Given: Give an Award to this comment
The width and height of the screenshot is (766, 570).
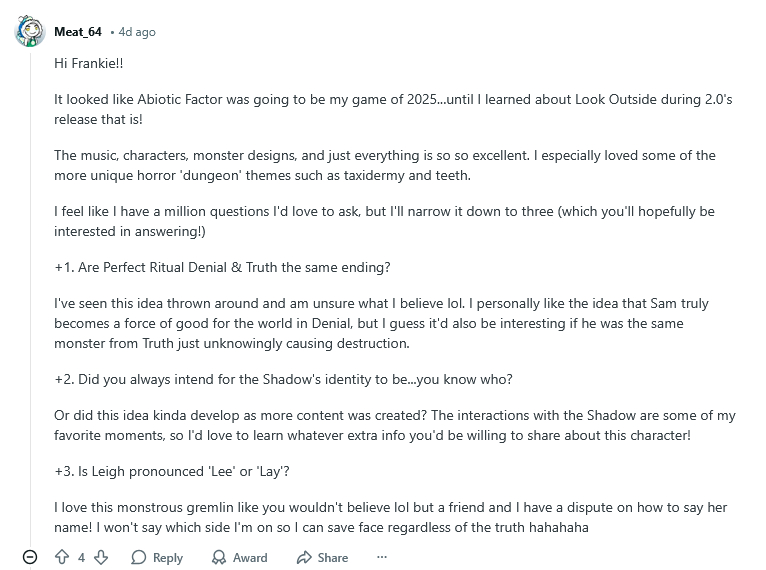Looking at the screenshot, I should tap(239, 557).
